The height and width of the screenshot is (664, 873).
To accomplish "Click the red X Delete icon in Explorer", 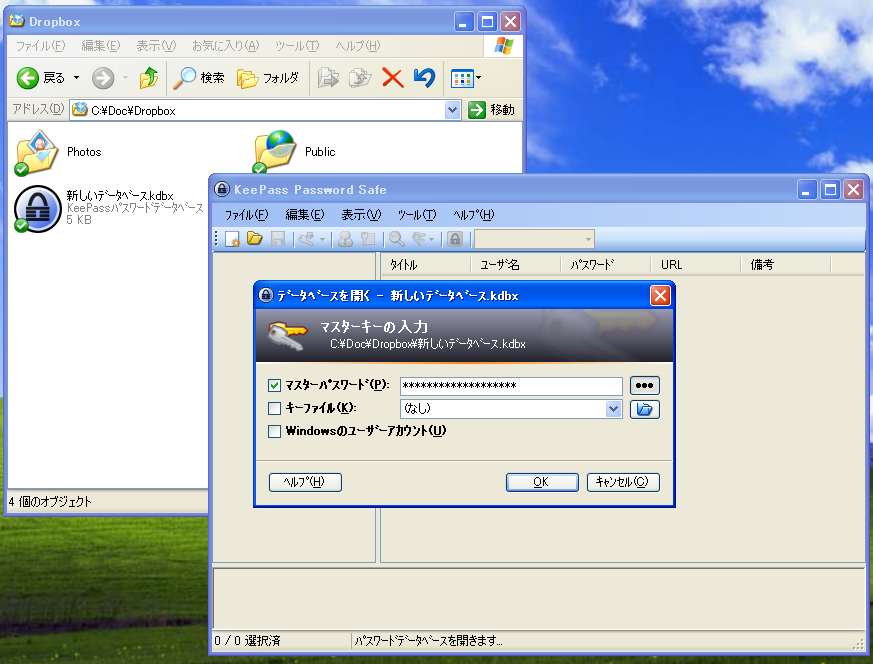I will (x=393, y=78).
